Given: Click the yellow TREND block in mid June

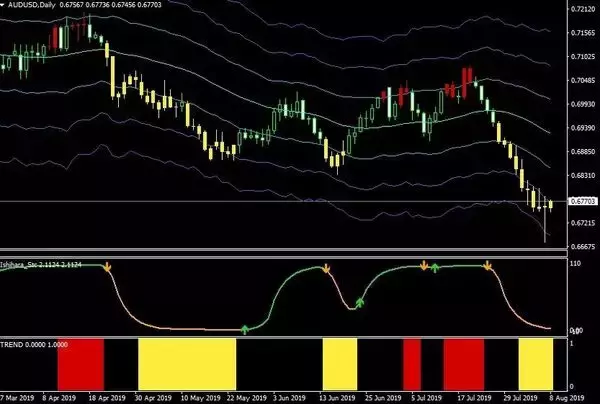Looking at the screenshot, I should point(339,363).
